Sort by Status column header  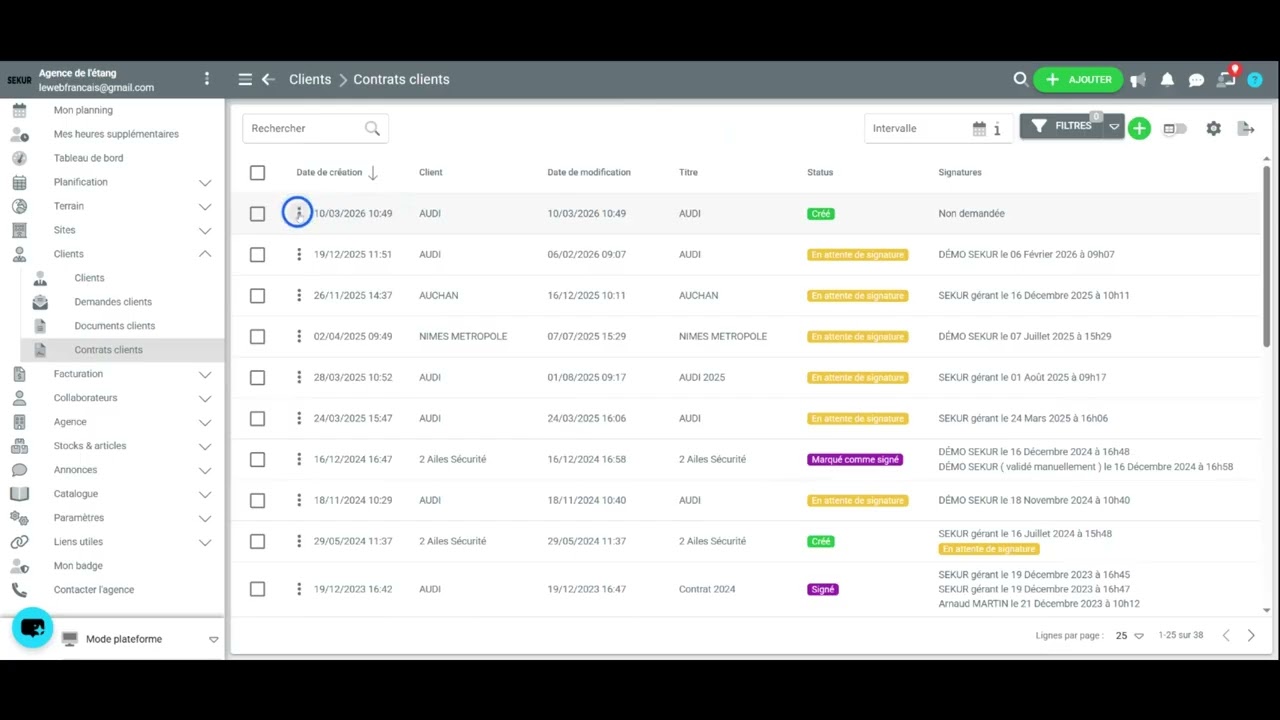pos(820,173)
